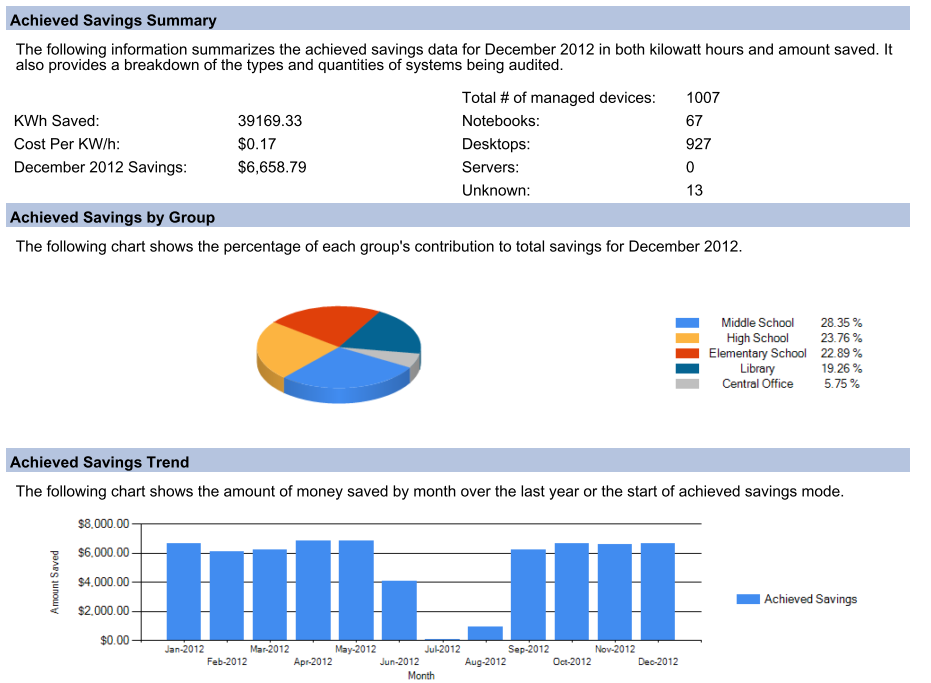Click the Central Office gray legend swatch
The height and width of the screenshot is (683, 931).
click(x=687, y=384)
